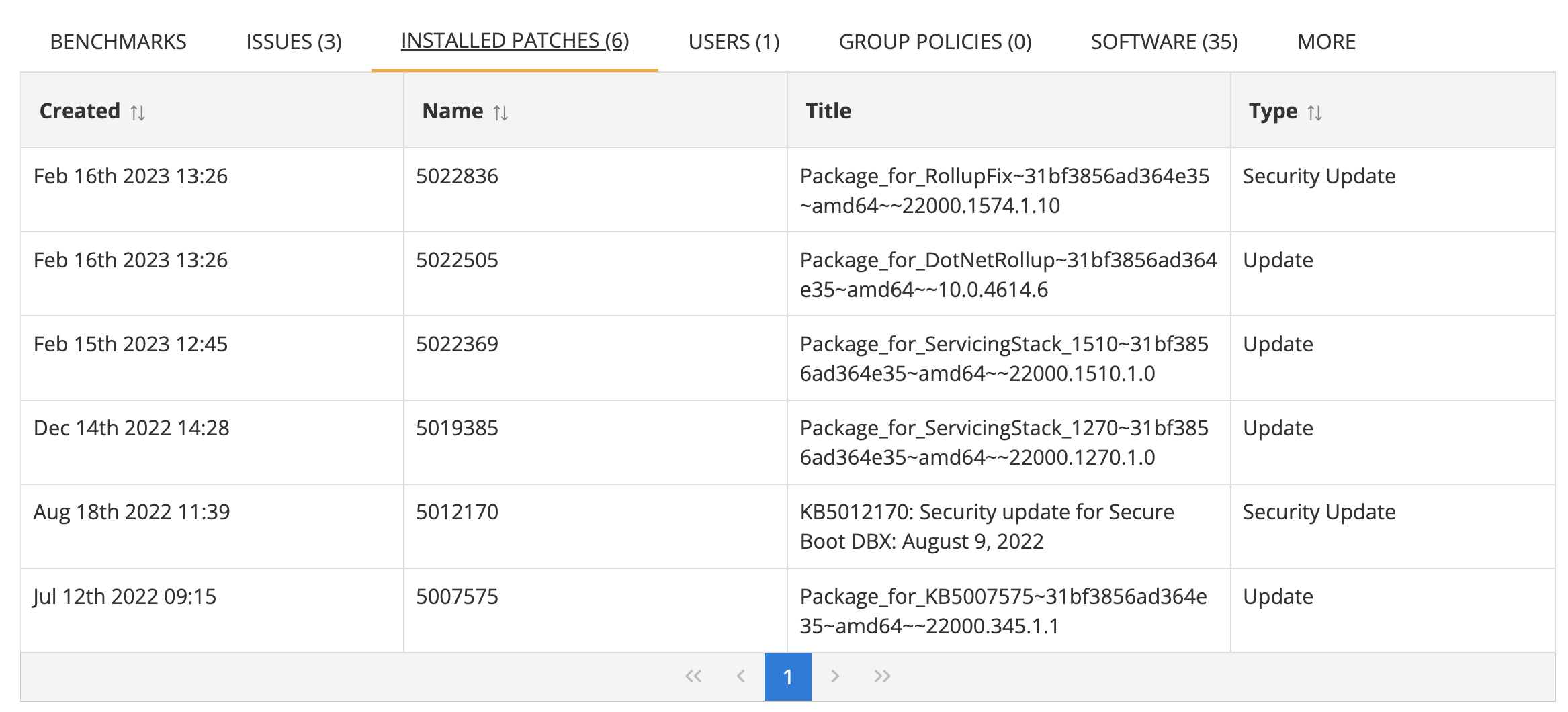1568x712 pixels.
Task: Go to first page of patches
Action: tap(693, 676)
